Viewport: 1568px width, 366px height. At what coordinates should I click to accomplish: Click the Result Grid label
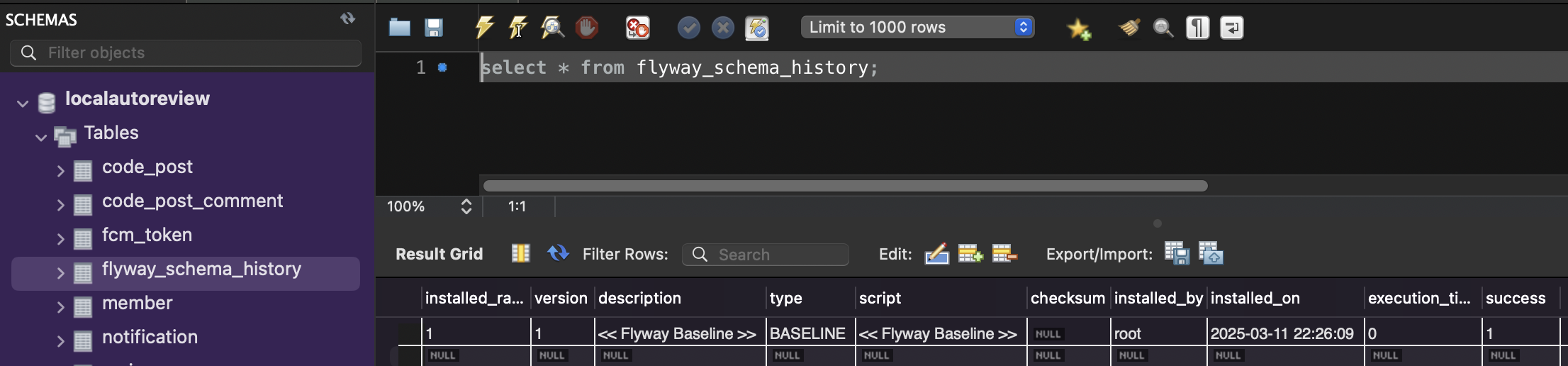(439, 254)
